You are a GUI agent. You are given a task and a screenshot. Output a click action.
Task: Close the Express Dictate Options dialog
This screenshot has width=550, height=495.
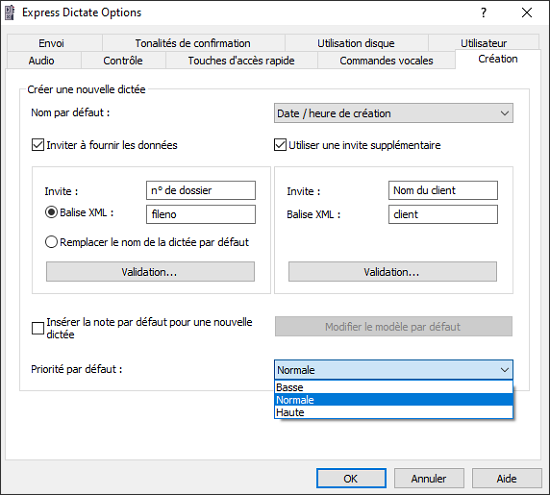pyautogui.click(x=527, y=13)
